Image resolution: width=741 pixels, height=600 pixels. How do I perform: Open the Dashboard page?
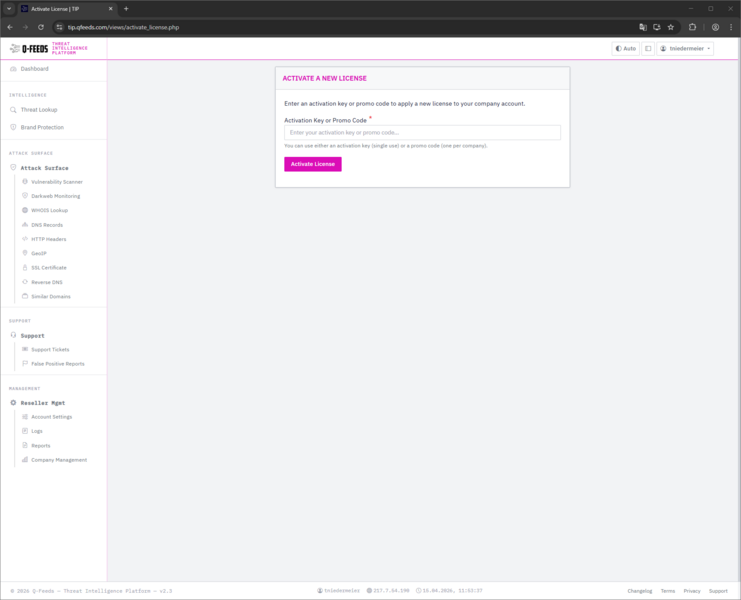coord(34,69)
